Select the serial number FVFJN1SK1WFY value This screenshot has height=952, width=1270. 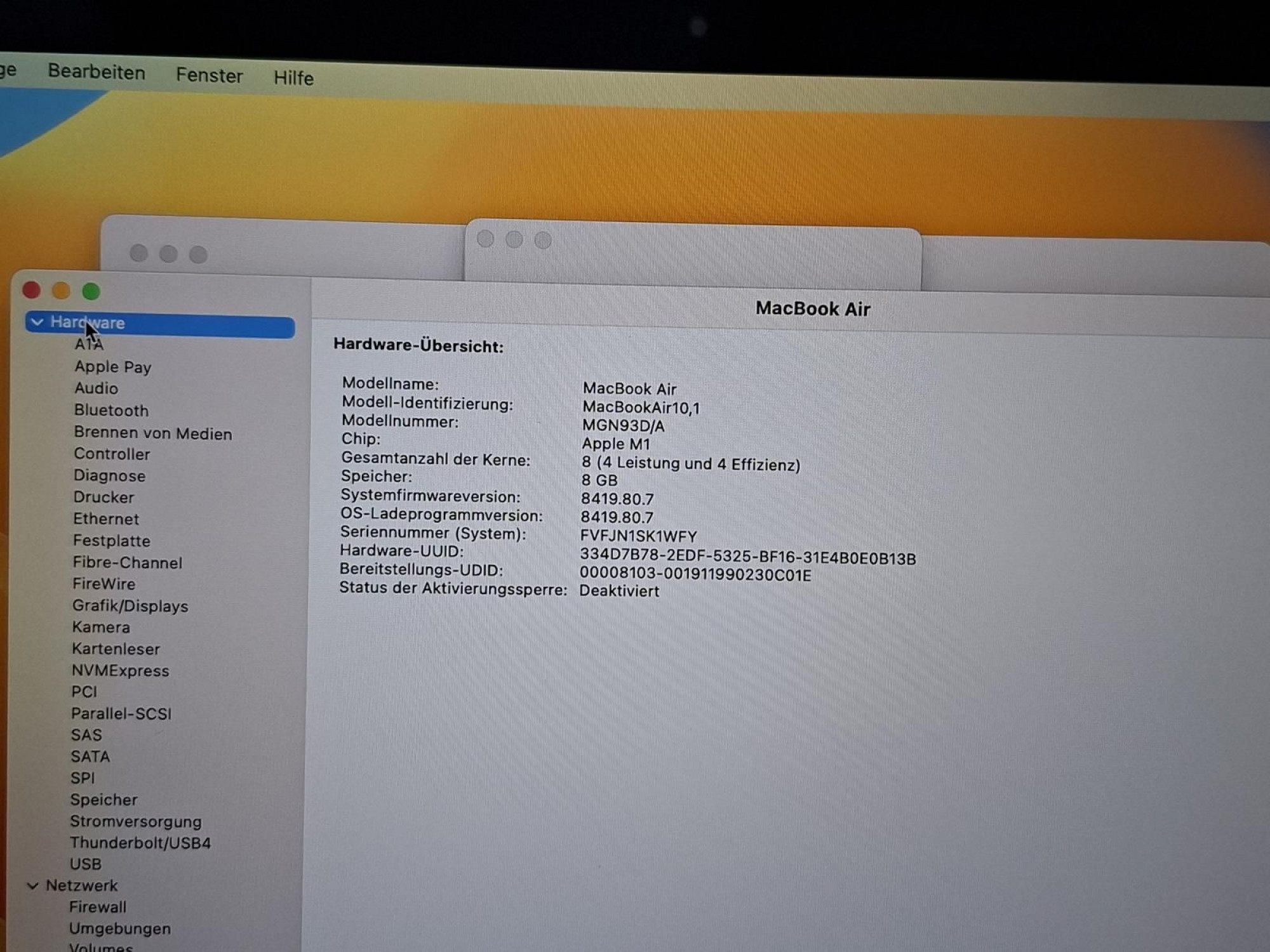coord(638,536)
